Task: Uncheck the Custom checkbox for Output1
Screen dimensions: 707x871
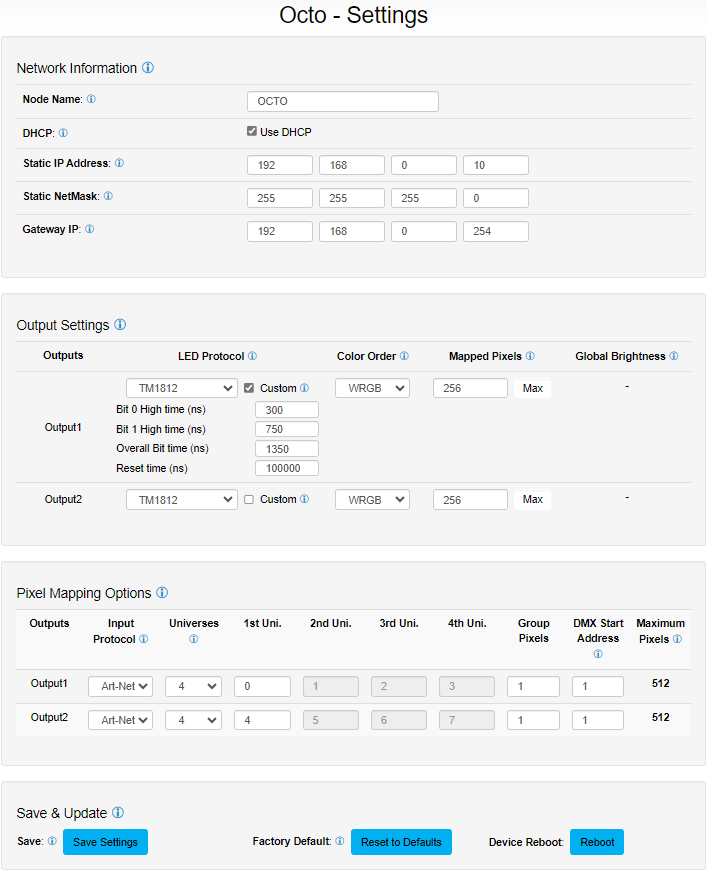Action: point(249,388)
